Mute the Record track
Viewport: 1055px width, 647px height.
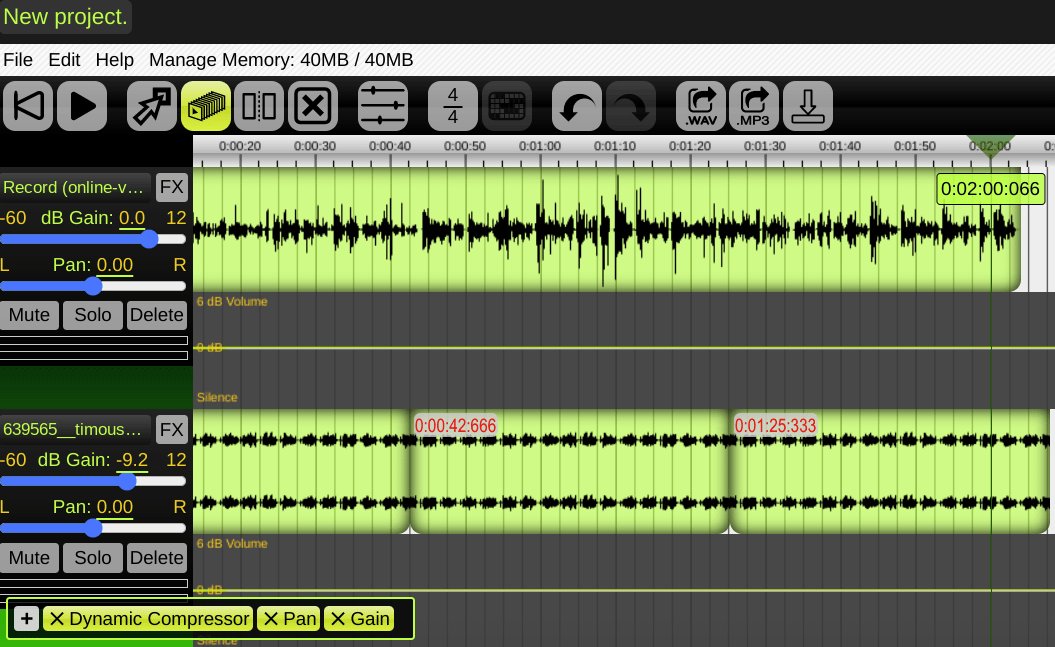pyautogui.click(x=29, y=315)
